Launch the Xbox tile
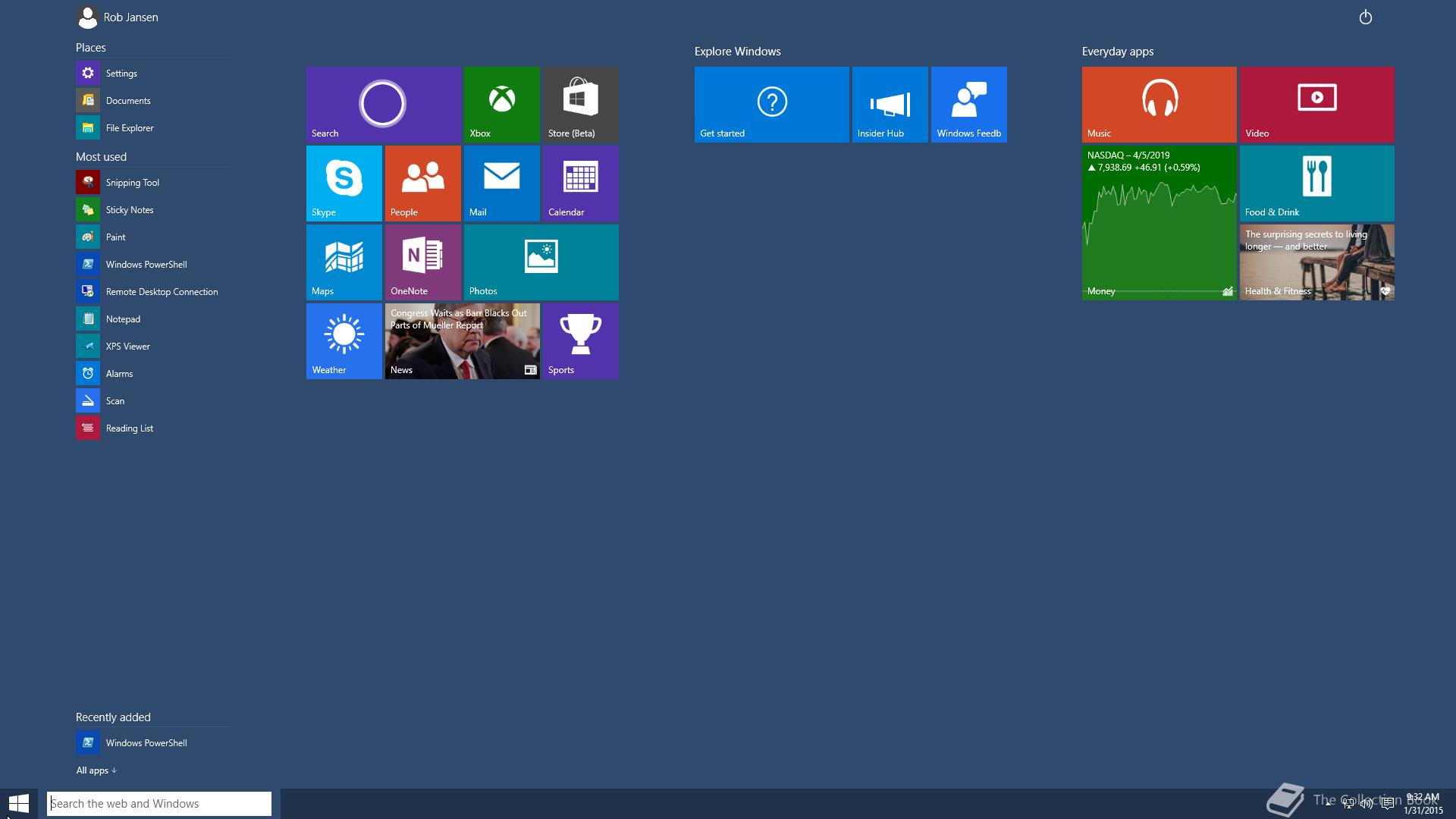The image size is (1456, 819). pos(501,105)
